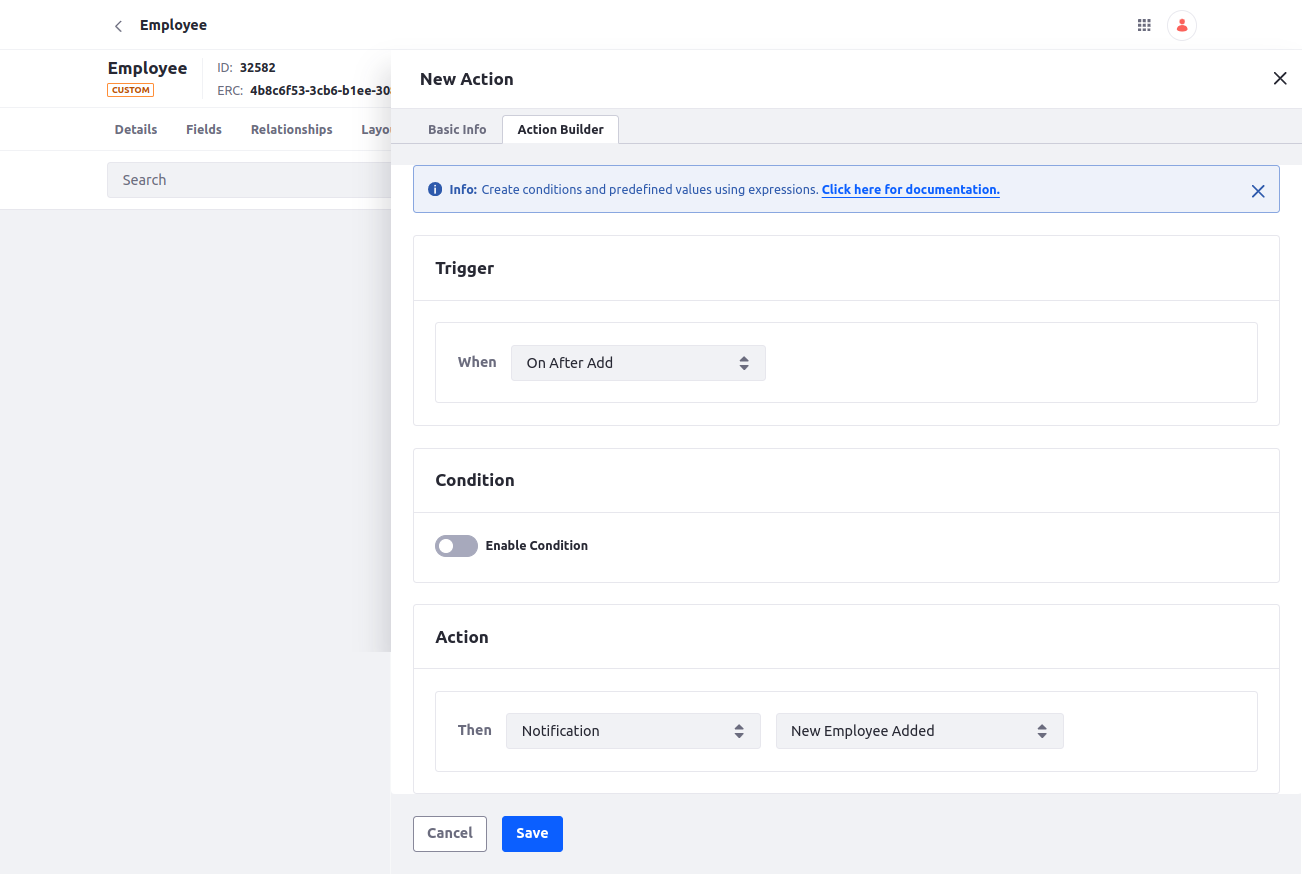Viewport: 1302px width, 874px height.
Task: Open the applications grid menu
Action: click(1144, 26)
